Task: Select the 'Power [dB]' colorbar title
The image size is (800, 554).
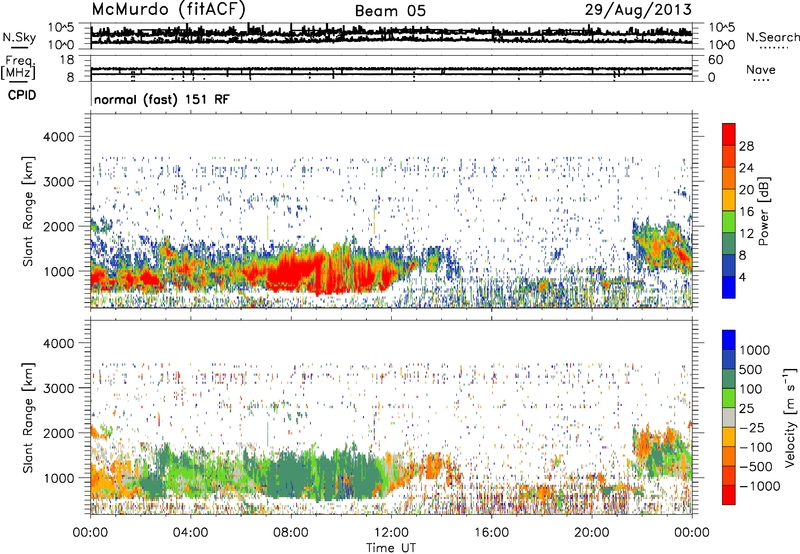Action: (764, 211)
